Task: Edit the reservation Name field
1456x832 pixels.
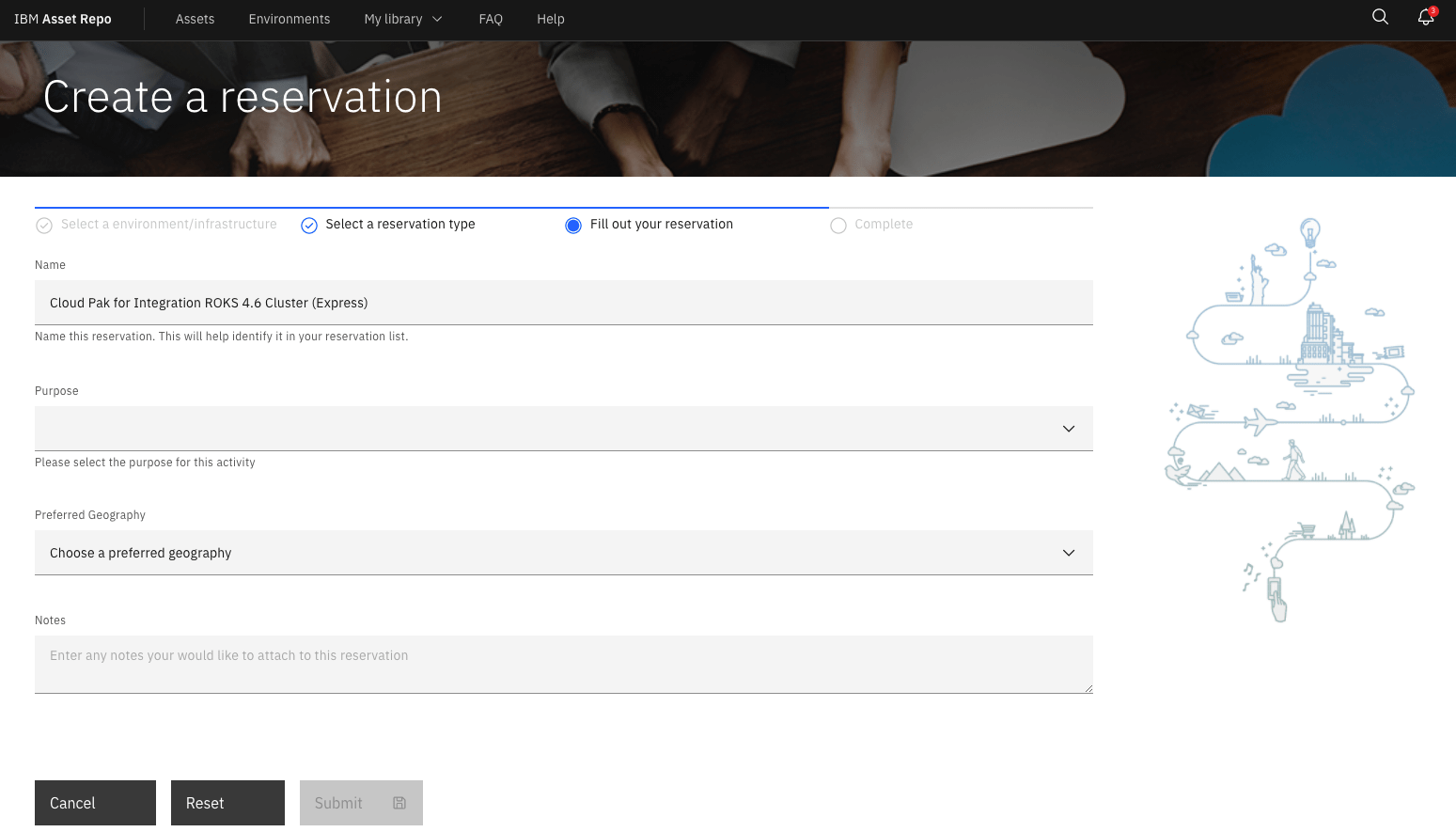Action: tap(563, 303)
